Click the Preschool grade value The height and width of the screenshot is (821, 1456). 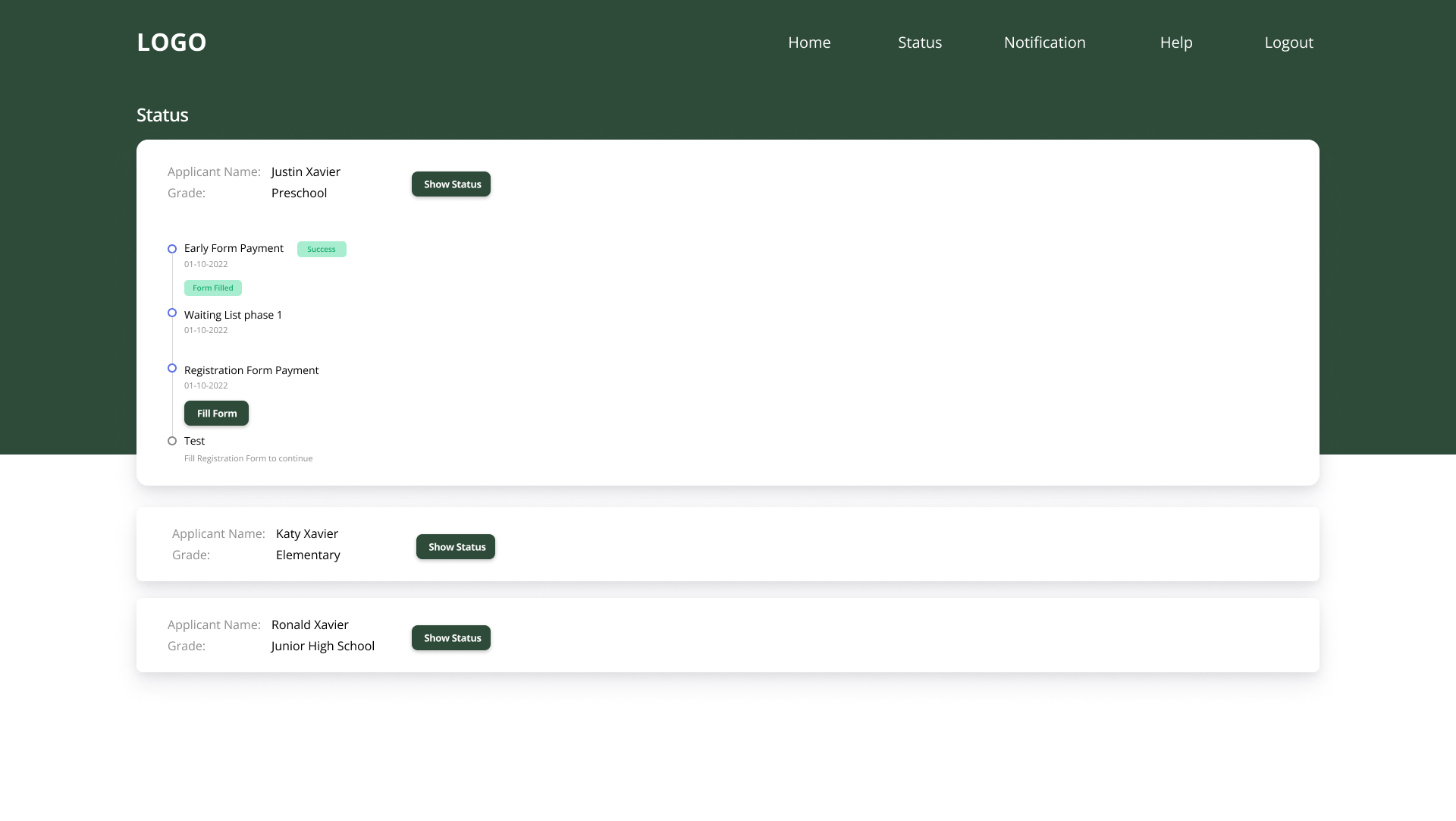[x=299, y=193]
